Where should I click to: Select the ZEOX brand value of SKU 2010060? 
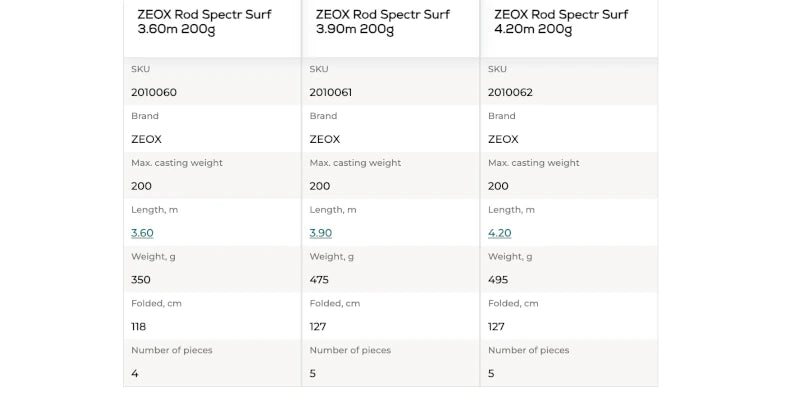tap(146, 140)
